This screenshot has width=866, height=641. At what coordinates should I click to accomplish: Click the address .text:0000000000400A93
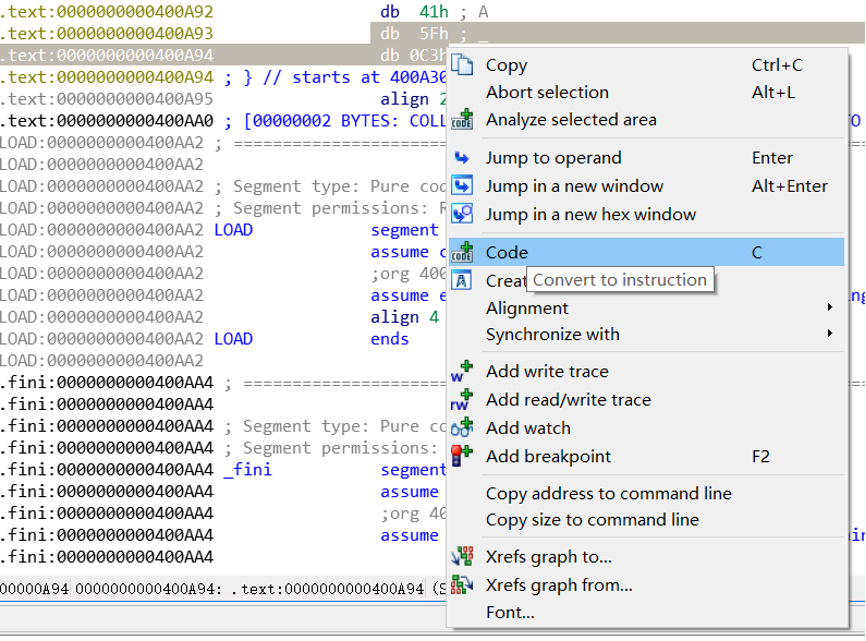click(107, 34)
